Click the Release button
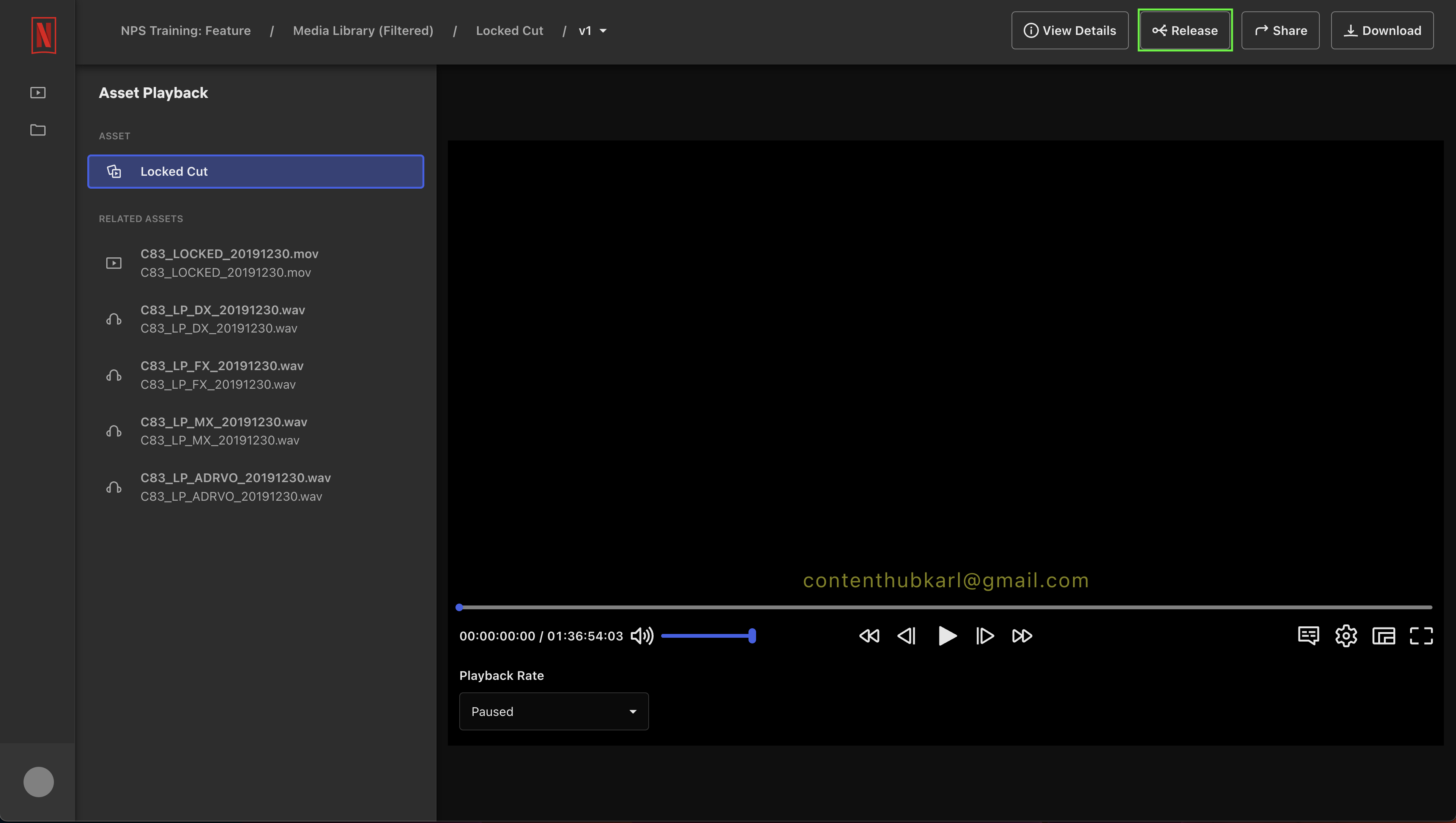 point(1185,30)
